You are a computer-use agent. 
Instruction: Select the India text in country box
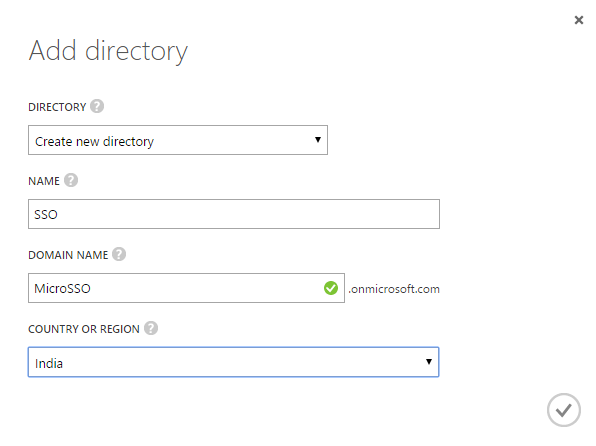(49, 363)
